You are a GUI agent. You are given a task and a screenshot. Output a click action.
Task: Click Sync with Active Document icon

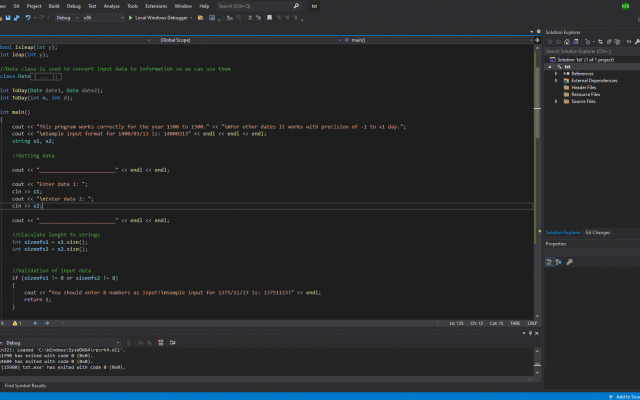[600, 42]
